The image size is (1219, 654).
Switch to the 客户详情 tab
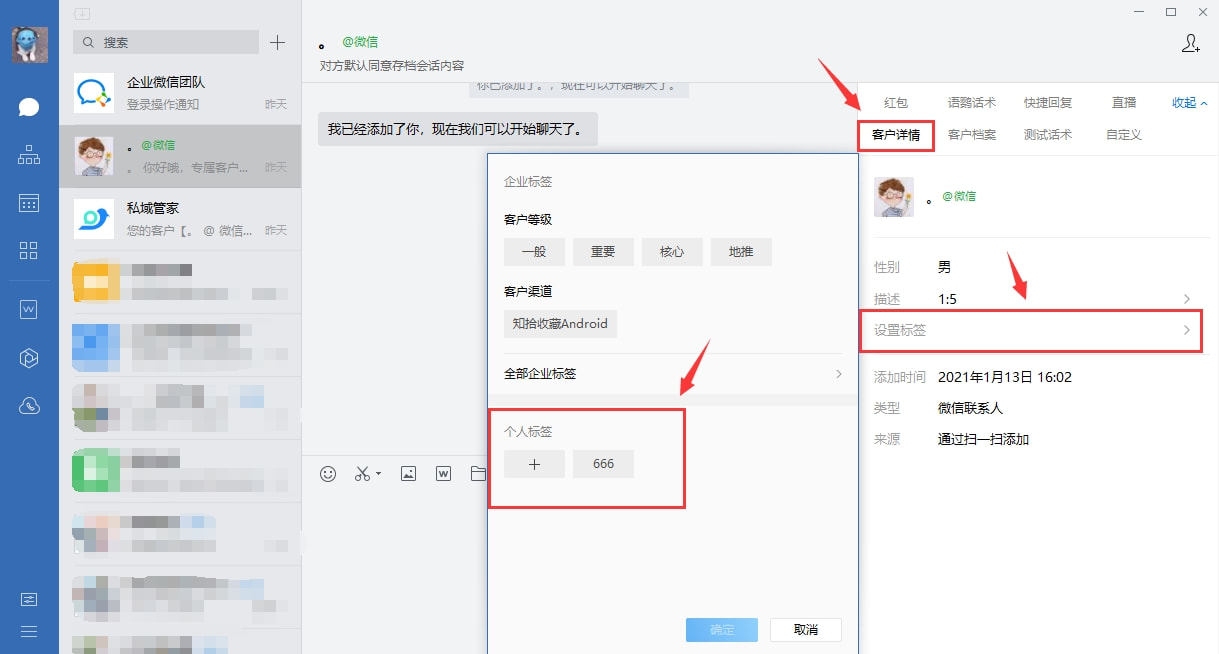(895, 135)
